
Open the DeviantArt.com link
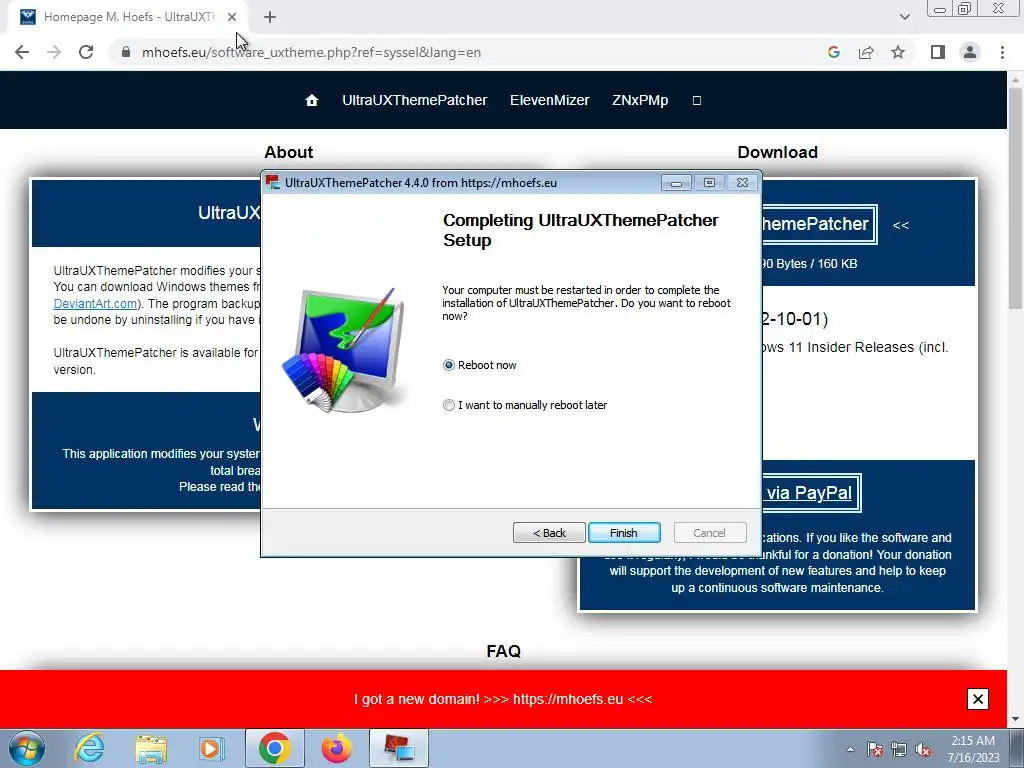click(95, 304)
